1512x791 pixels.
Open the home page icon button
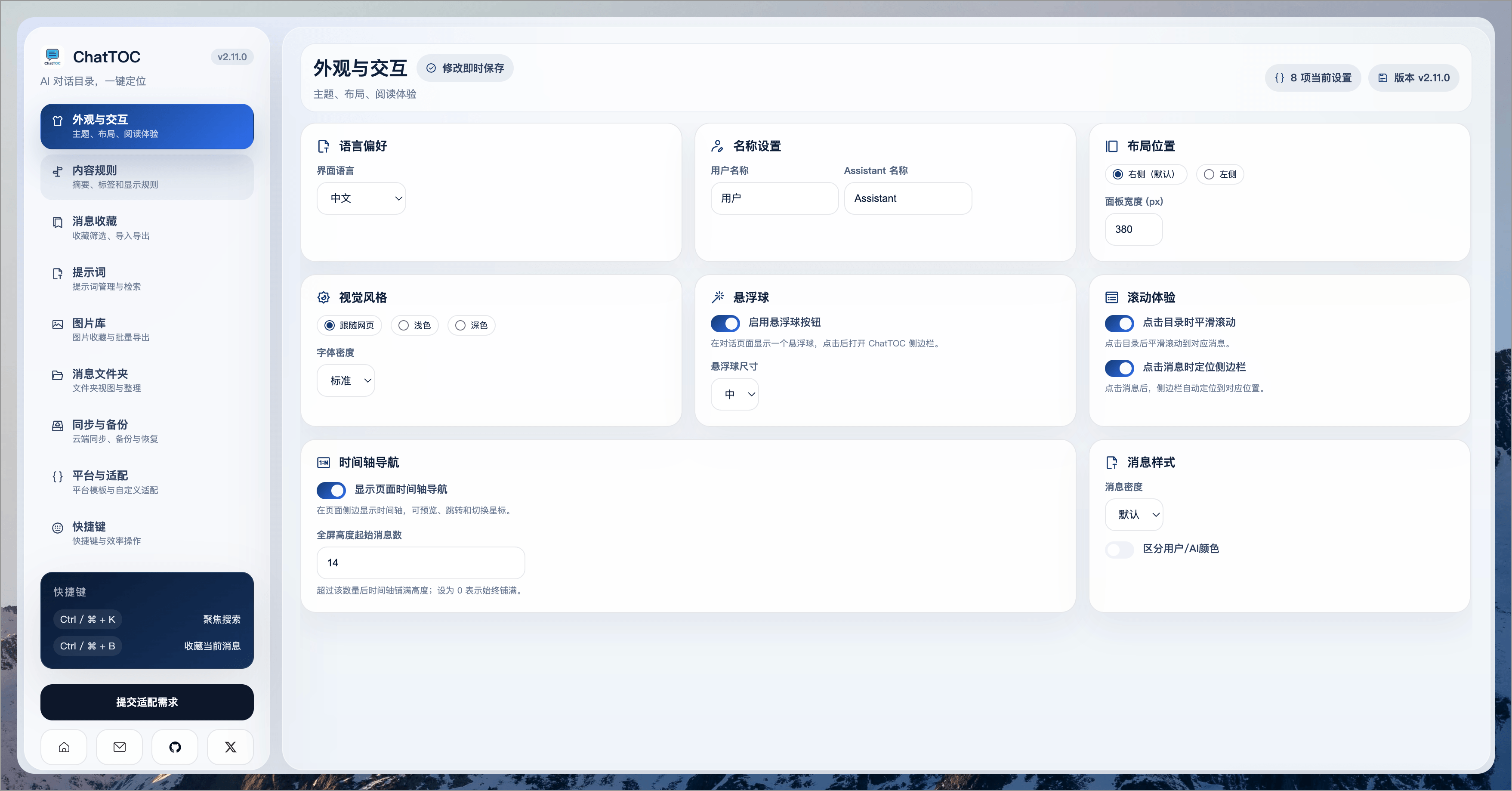64,747
